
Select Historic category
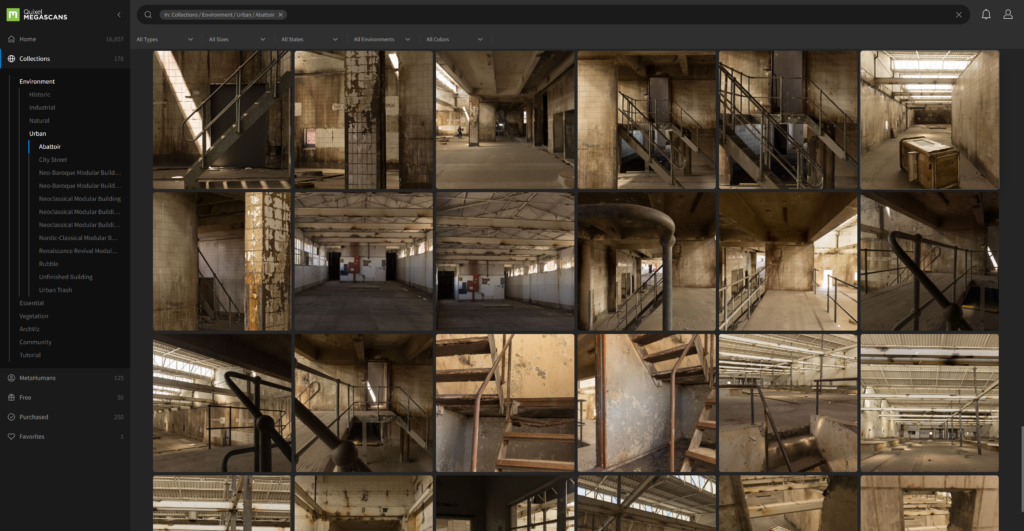(x=39, y=95)
